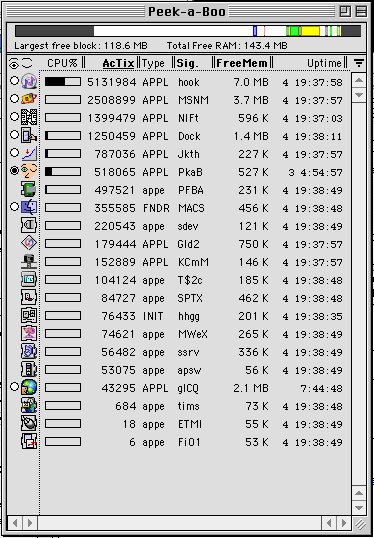Click the Dock process icon
Viewport: 374px width, 538px height.
click(29, 136)
